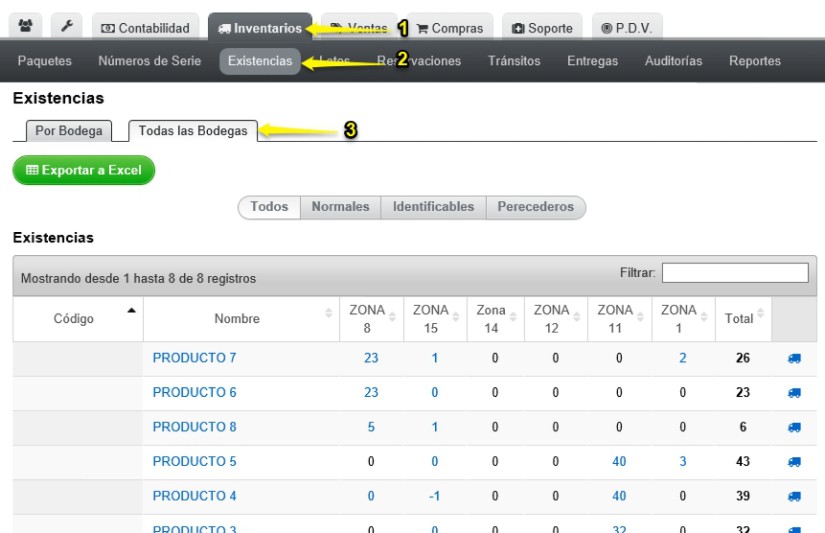This screenshot has width=825, height=533.
Task: Go to Reportes submenu
Action: coord(754,61)
